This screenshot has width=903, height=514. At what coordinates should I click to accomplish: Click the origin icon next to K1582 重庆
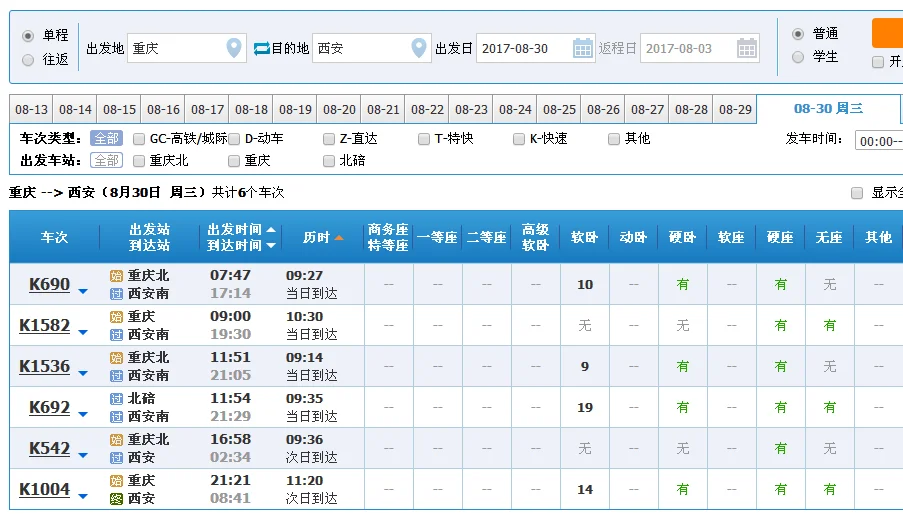click(116, 317)
